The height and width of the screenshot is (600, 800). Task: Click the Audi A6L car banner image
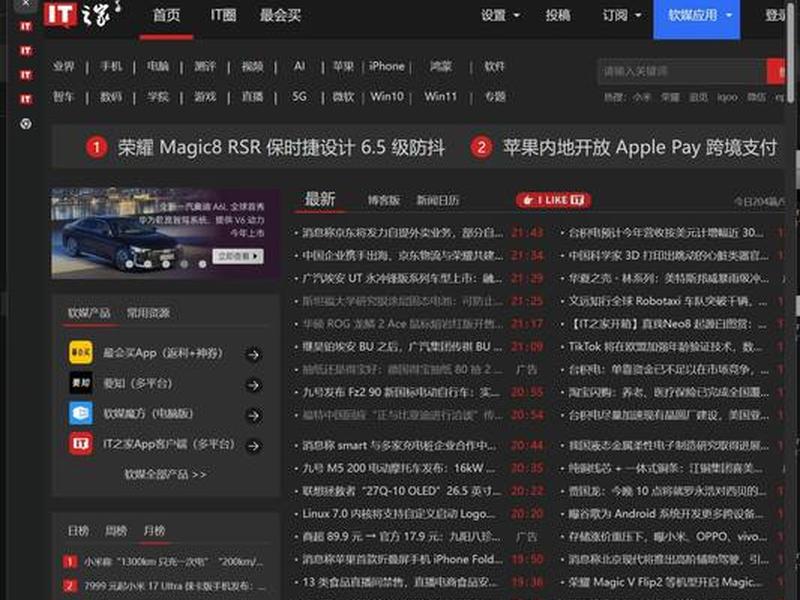pyautogui.click(x=165, y=233)
